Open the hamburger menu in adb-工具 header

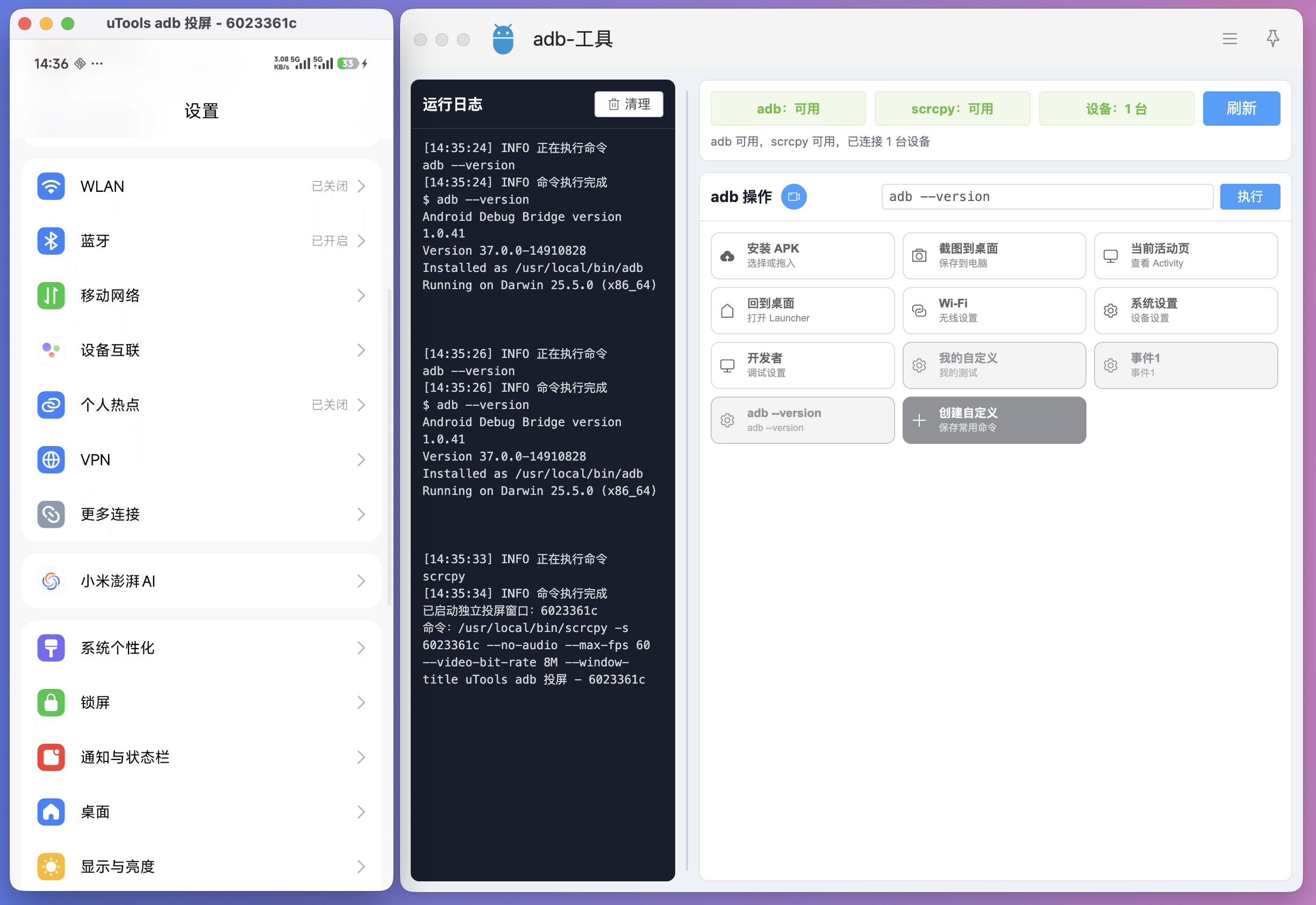(x=1230, y=39)
